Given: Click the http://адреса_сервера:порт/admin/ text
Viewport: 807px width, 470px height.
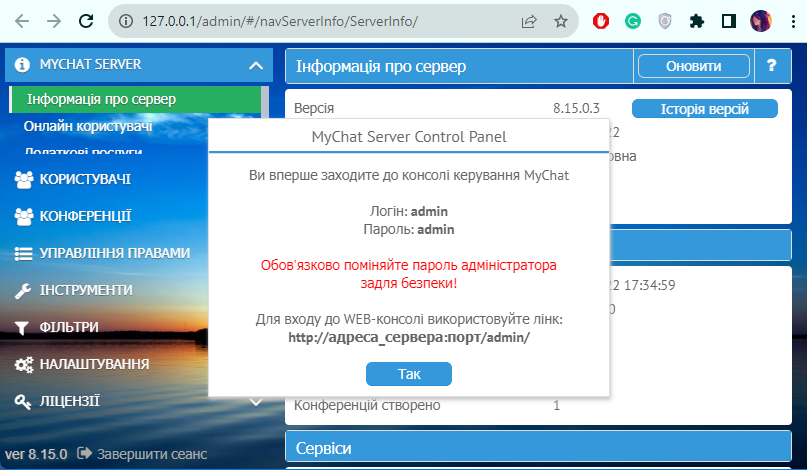Looking at the screenshot, I should (x=409, y=337).
